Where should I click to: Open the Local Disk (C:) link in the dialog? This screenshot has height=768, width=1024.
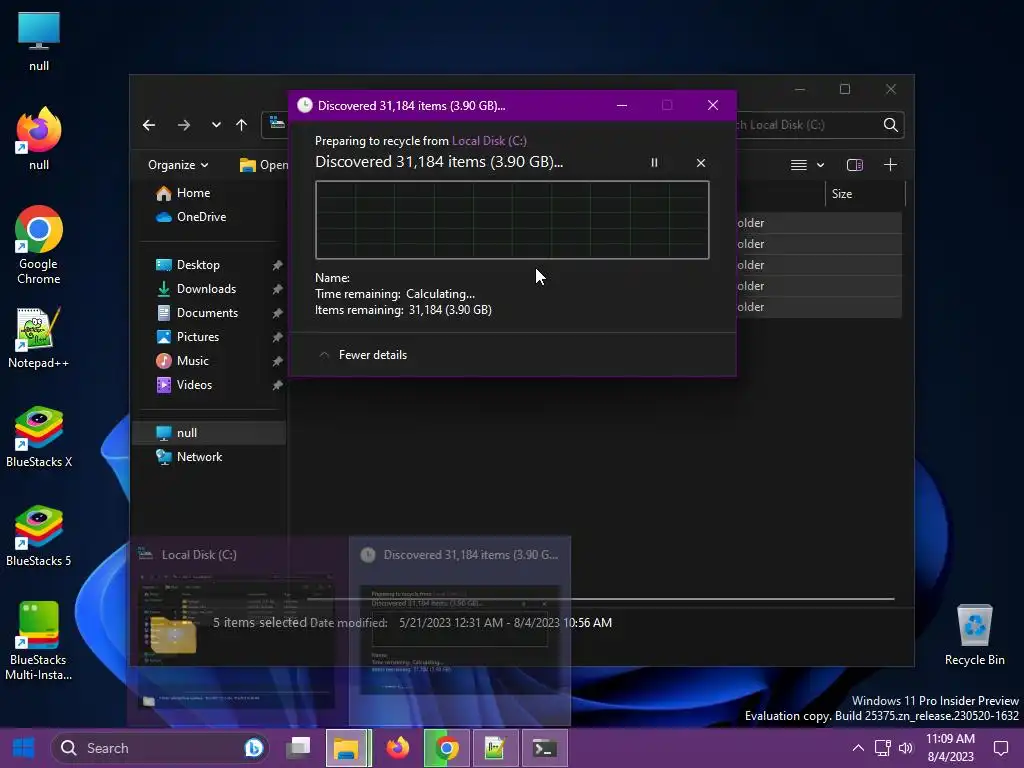[489, 140]
